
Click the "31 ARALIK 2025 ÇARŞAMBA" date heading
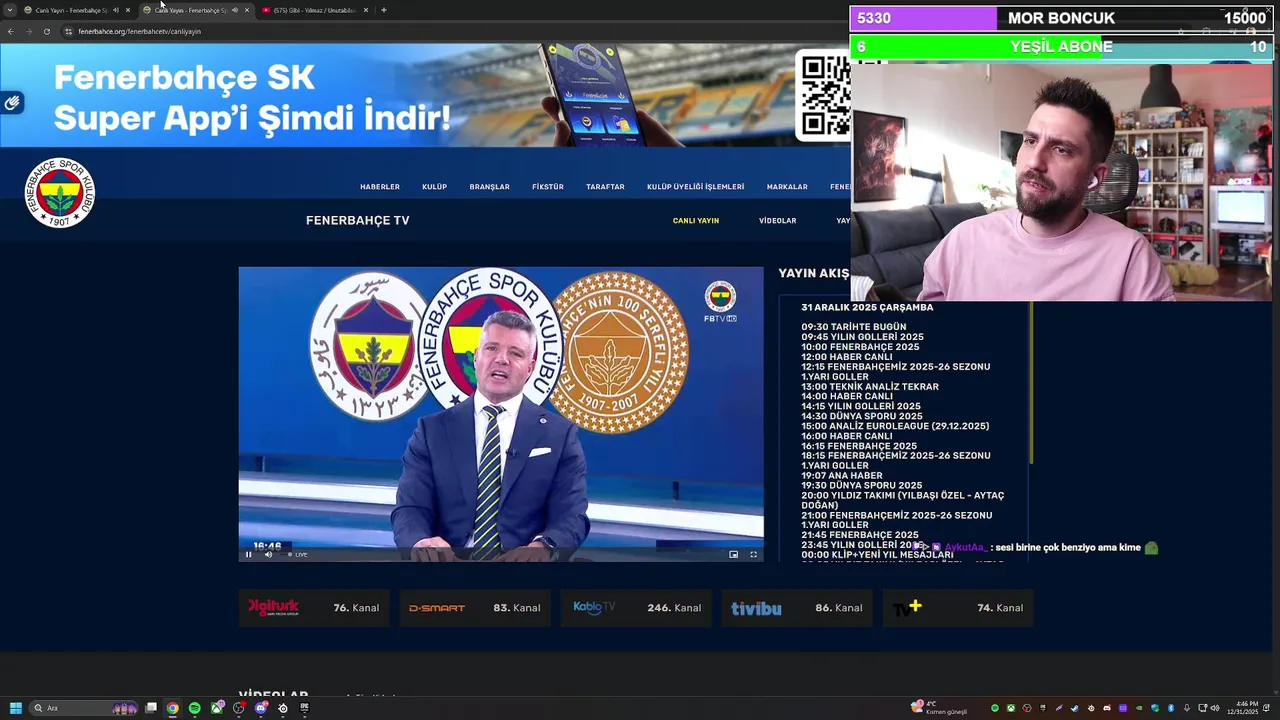(x=867, y=308)
